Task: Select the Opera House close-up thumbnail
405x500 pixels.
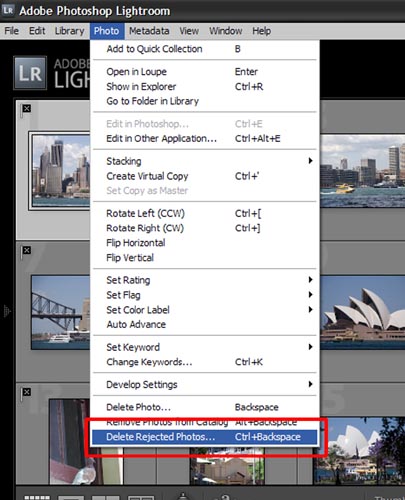Action: coord(363,312)
